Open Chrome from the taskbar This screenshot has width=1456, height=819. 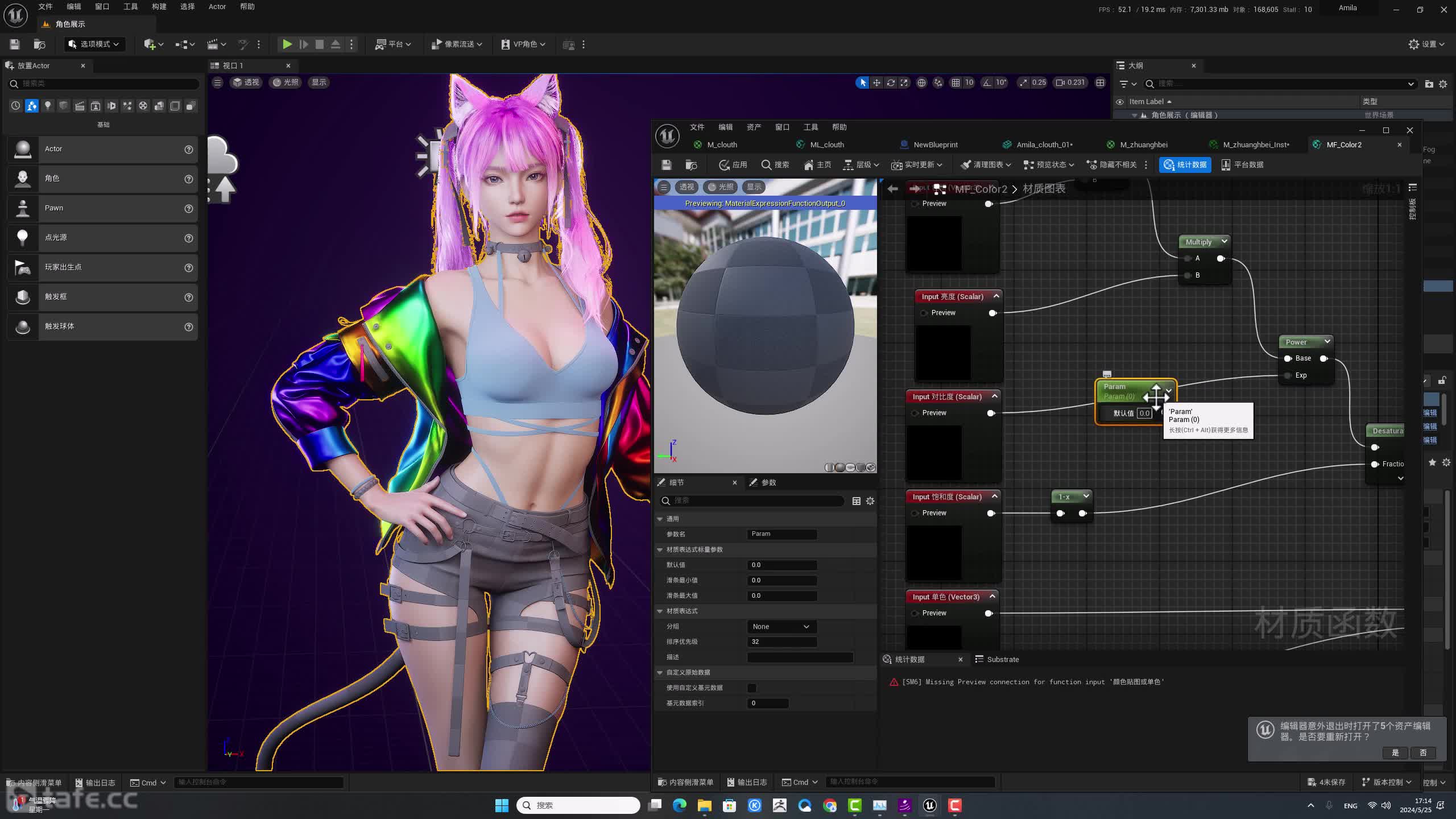(830, 805)
